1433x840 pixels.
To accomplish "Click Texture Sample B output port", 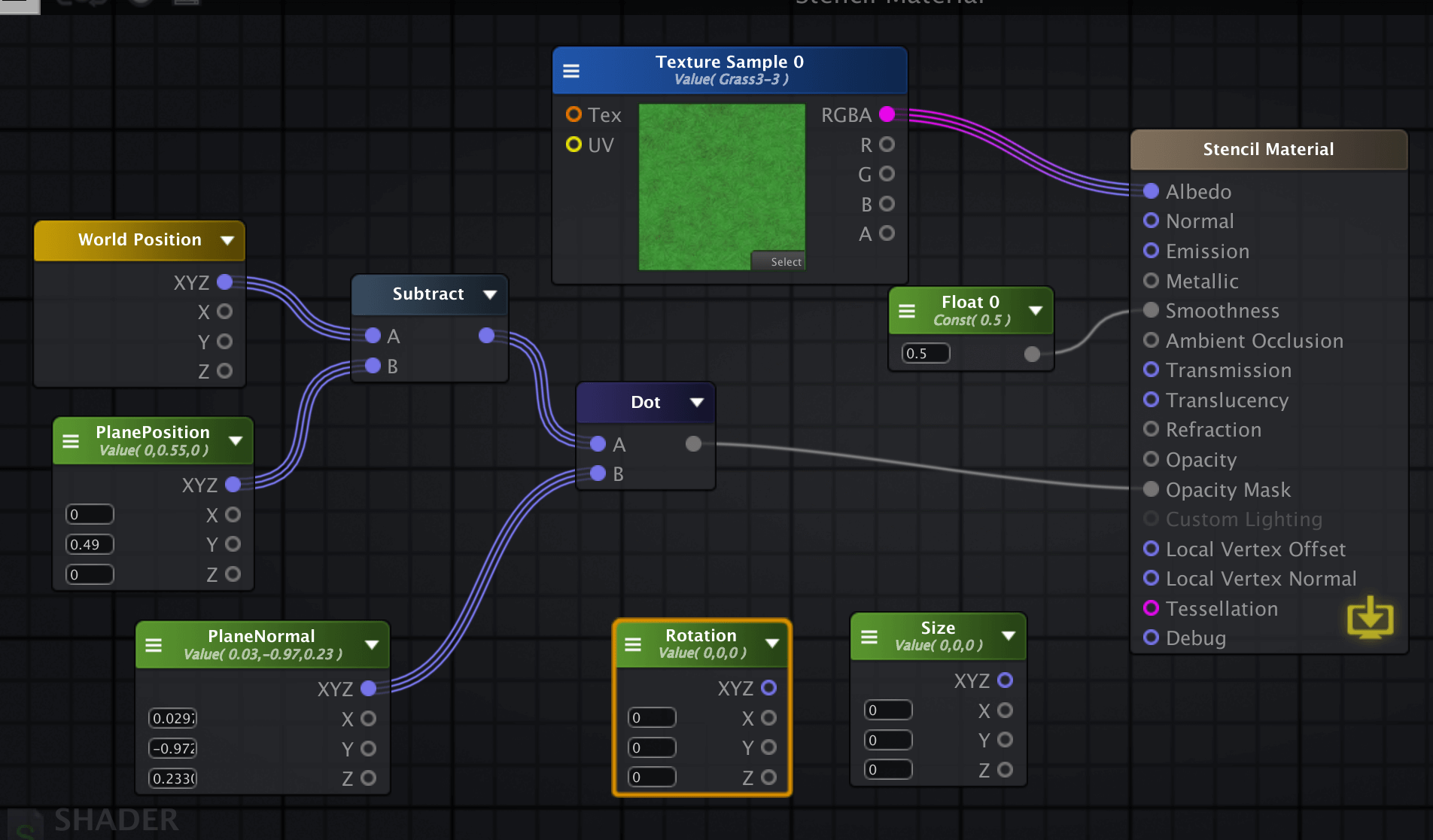I will [887, 204].
